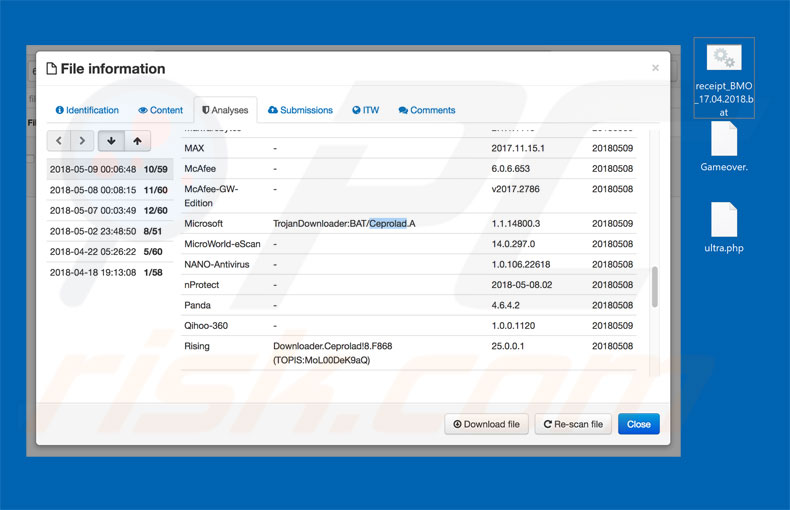The height and width of the screenshot is (510, 790).
Task: Click the down arrow button
Action: (111, 141)
